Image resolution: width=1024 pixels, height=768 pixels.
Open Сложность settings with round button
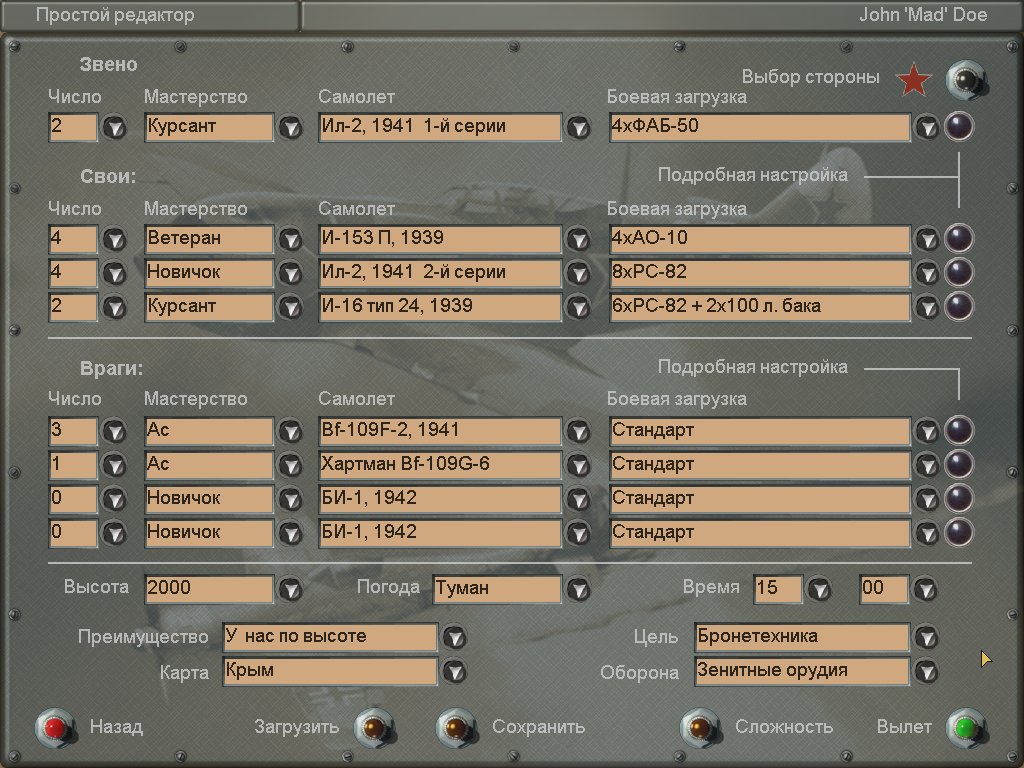tap(698, 727)
